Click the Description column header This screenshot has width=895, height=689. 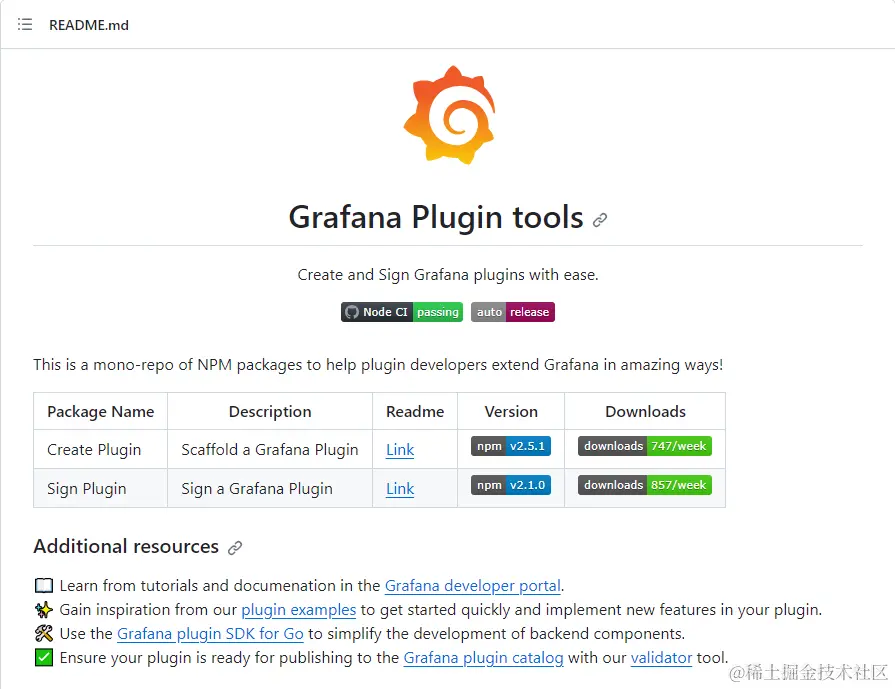pyautogui.click(x=270, y=412)
